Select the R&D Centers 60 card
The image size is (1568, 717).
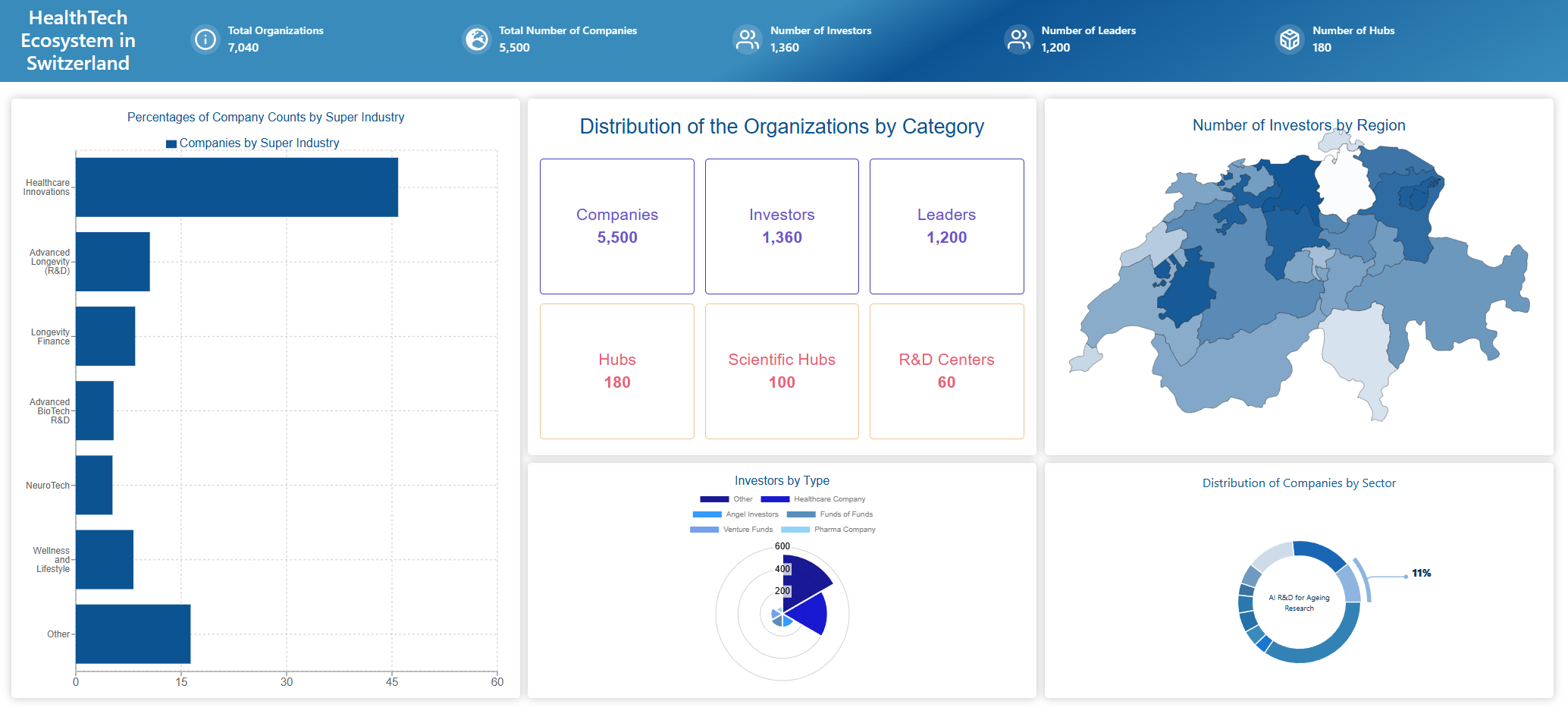[946, 371]
